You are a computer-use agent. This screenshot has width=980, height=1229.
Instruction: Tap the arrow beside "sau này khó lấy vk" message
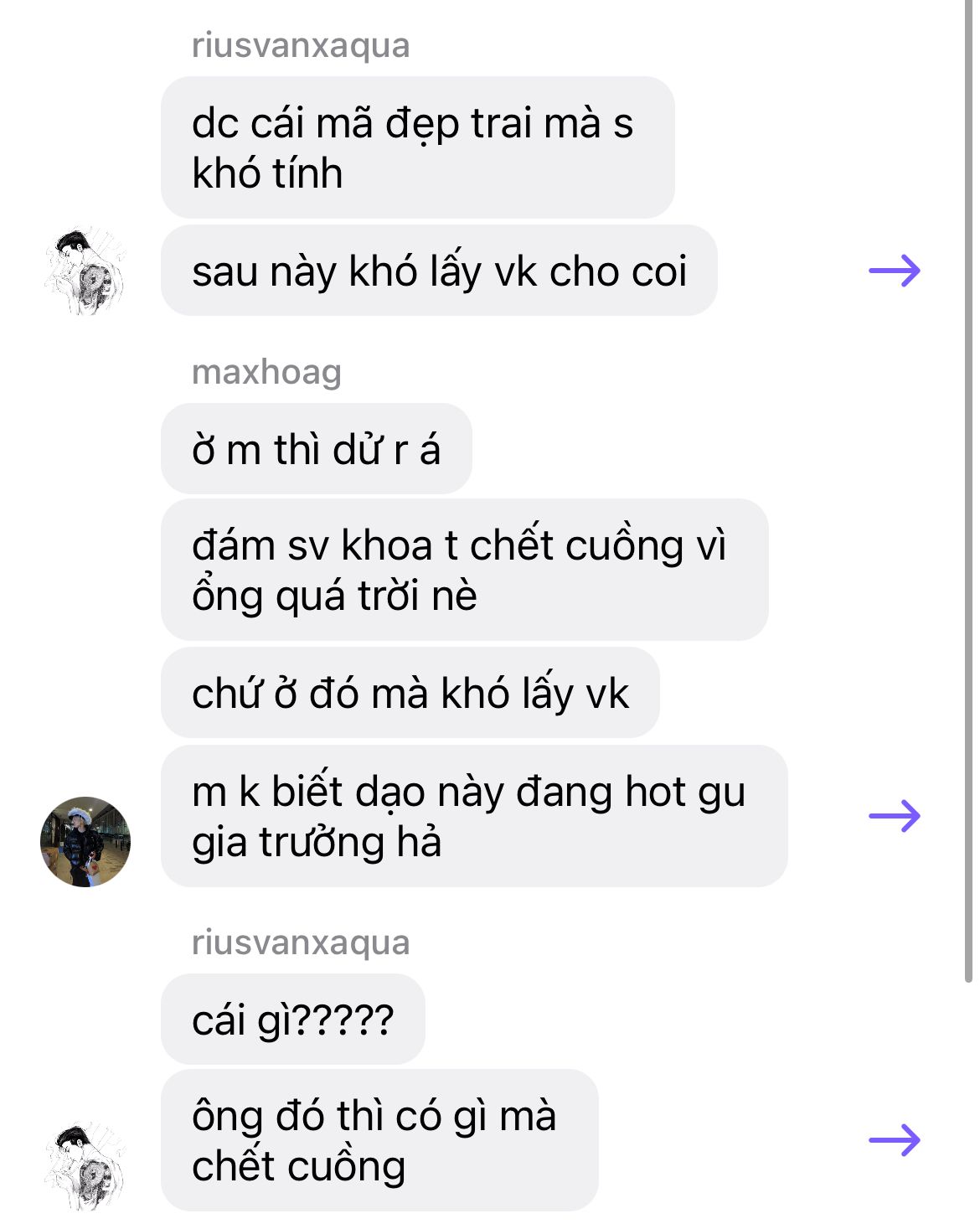tap(895, 271)
